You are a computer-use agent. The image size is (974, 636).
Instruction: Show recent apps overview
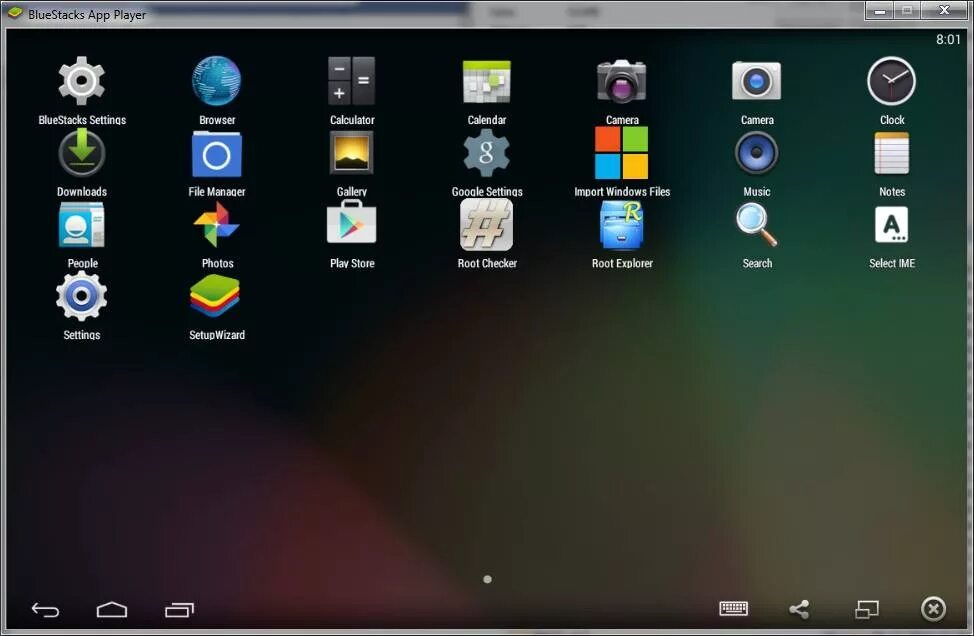(x=180, y=610)
